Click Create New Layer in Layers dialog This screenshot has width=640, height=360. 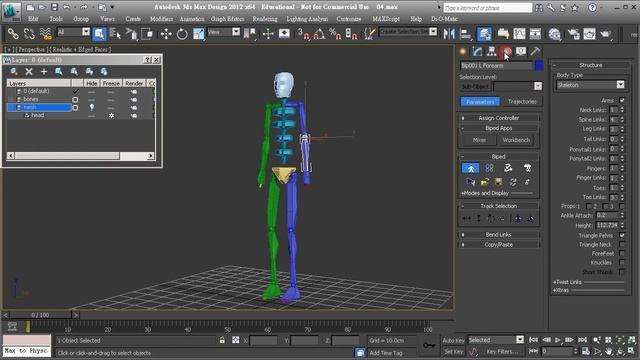pyautogui.click(x=14, y=72)
